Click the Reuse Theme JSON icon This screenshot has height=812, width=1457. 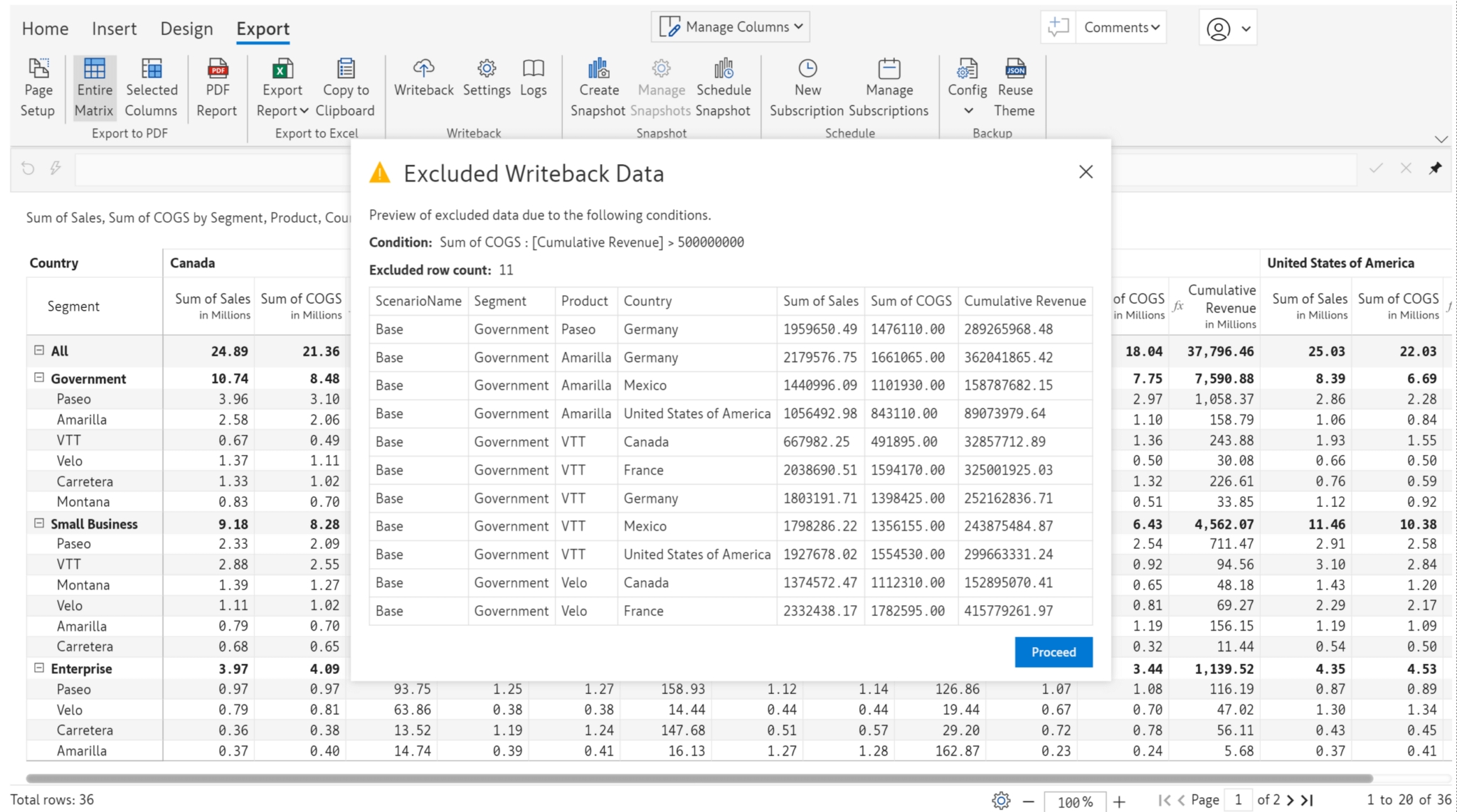click(x=1014, y=69)
